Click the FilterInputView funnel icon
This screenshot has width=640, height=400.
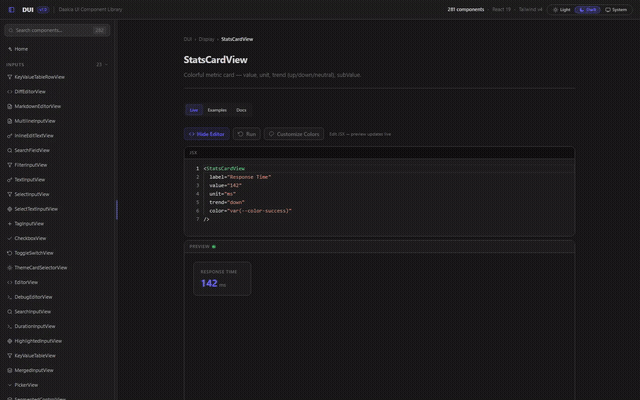[10, 165]
